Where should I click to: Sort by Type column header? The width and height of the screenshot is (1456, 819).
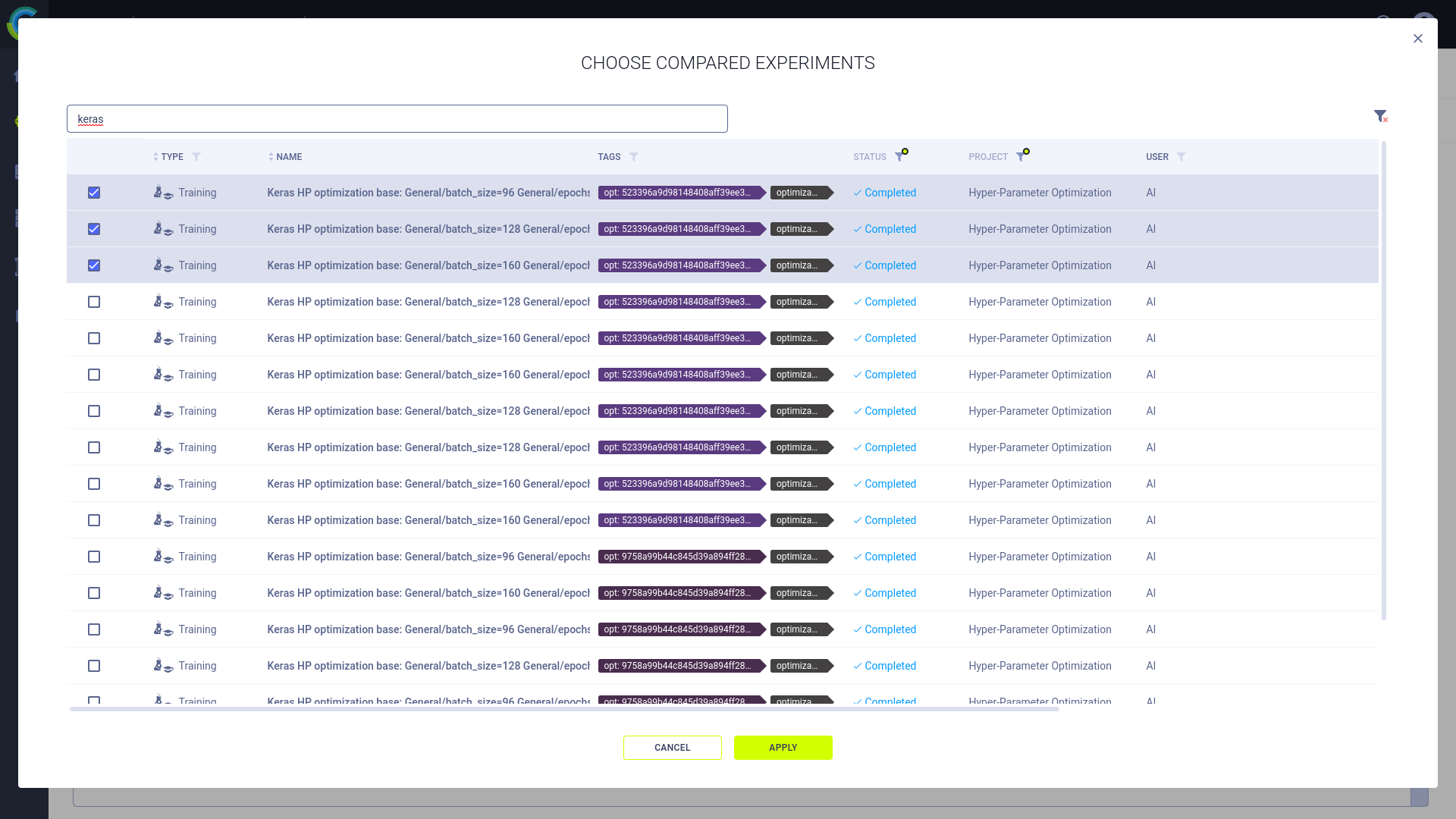171,157
